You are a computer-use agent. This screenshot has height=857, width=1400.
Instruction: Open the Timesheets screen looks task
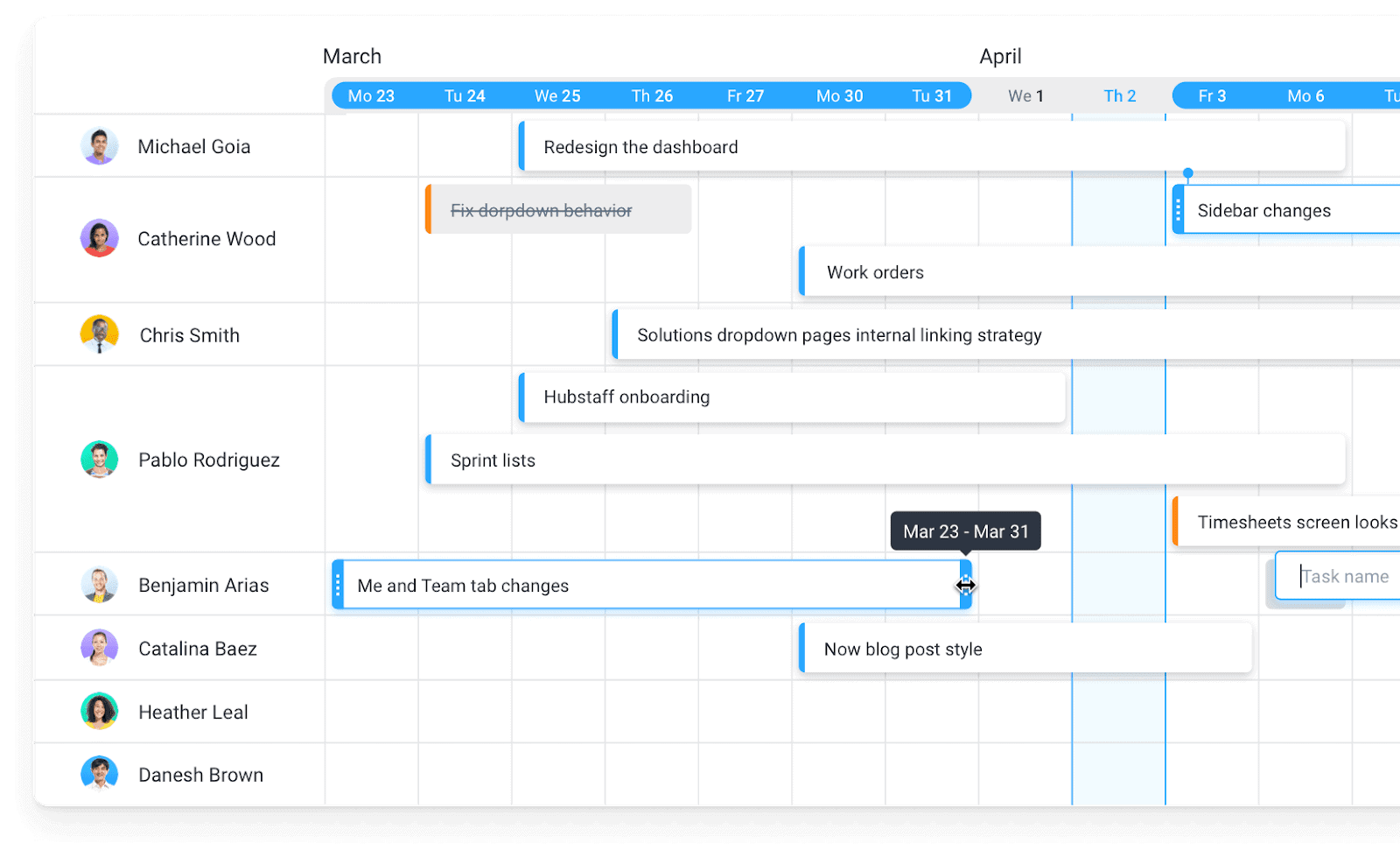(1286, 522)
